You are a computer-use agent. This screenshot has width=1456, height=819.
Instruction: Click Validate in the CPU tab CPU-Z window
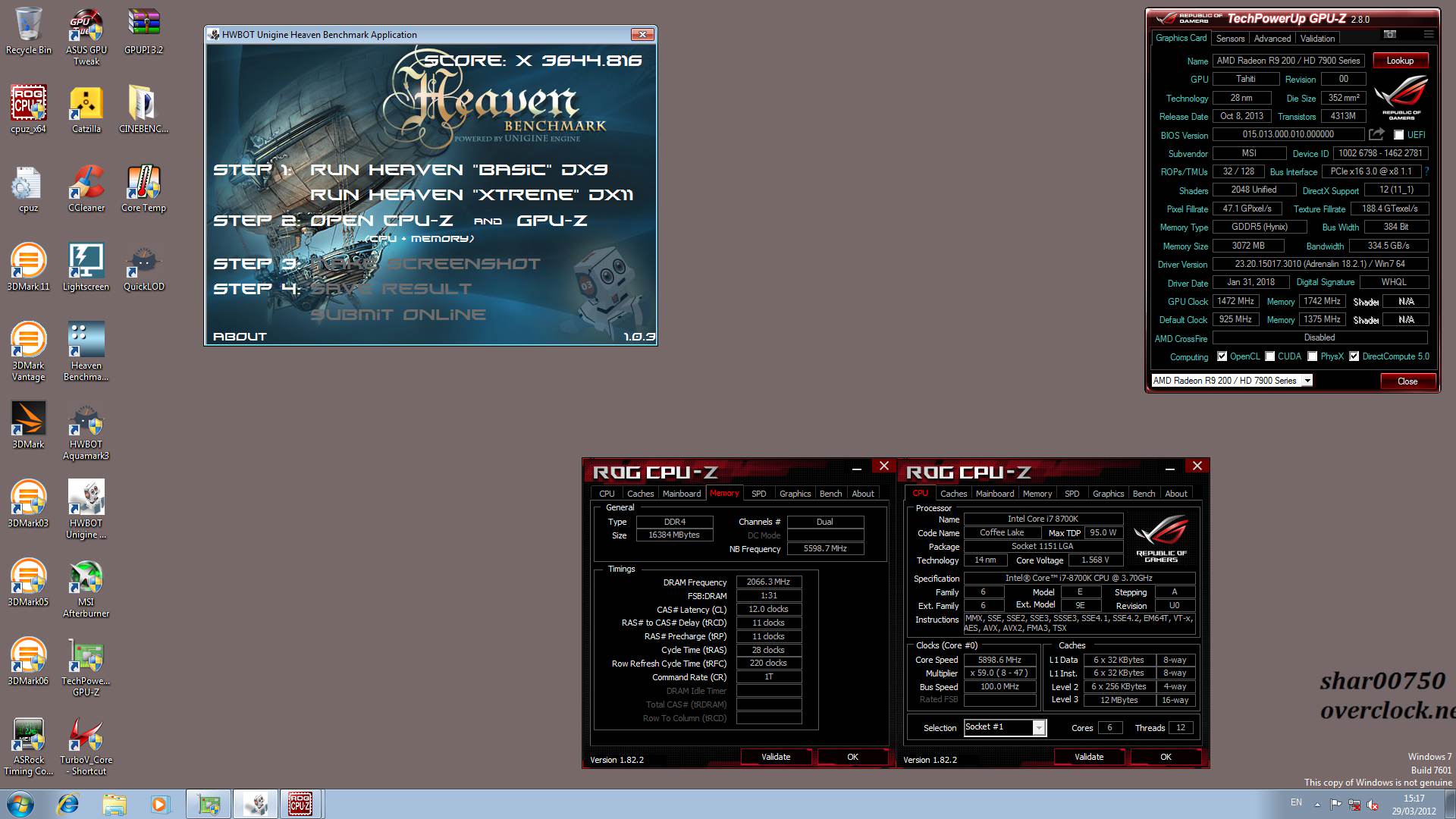(x=1089, y=757)
